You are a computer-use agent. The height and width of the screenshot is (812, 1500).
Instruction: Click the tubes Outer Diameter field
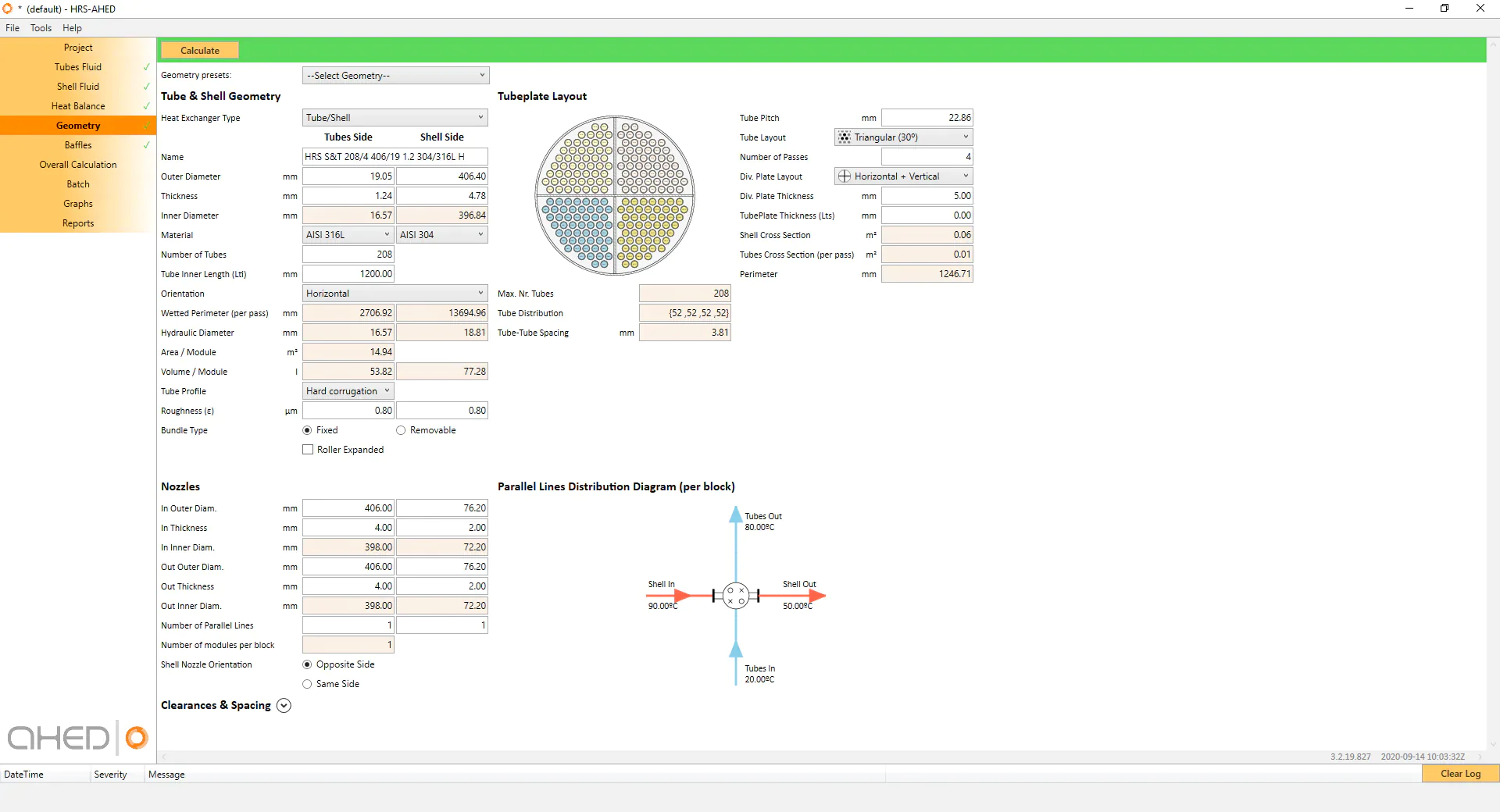coord(348,176)
